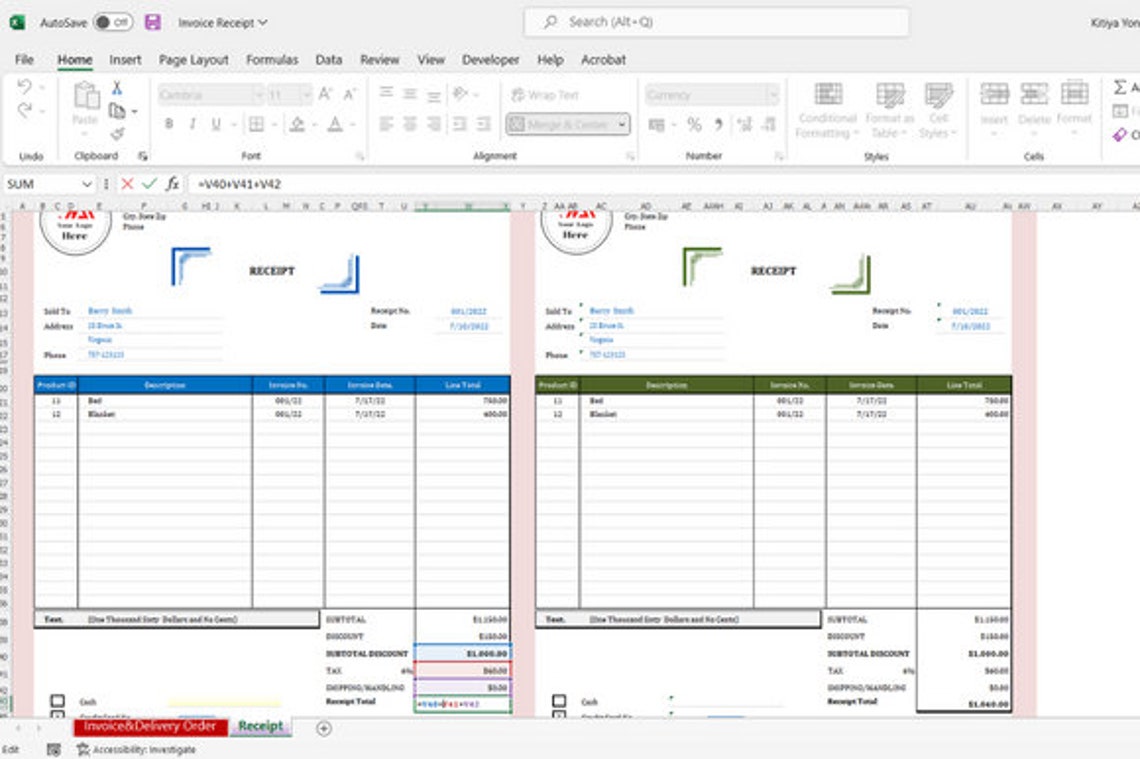Switch to the Review tab
Screen dimensions: 1140x759
(x=380, y=60)
